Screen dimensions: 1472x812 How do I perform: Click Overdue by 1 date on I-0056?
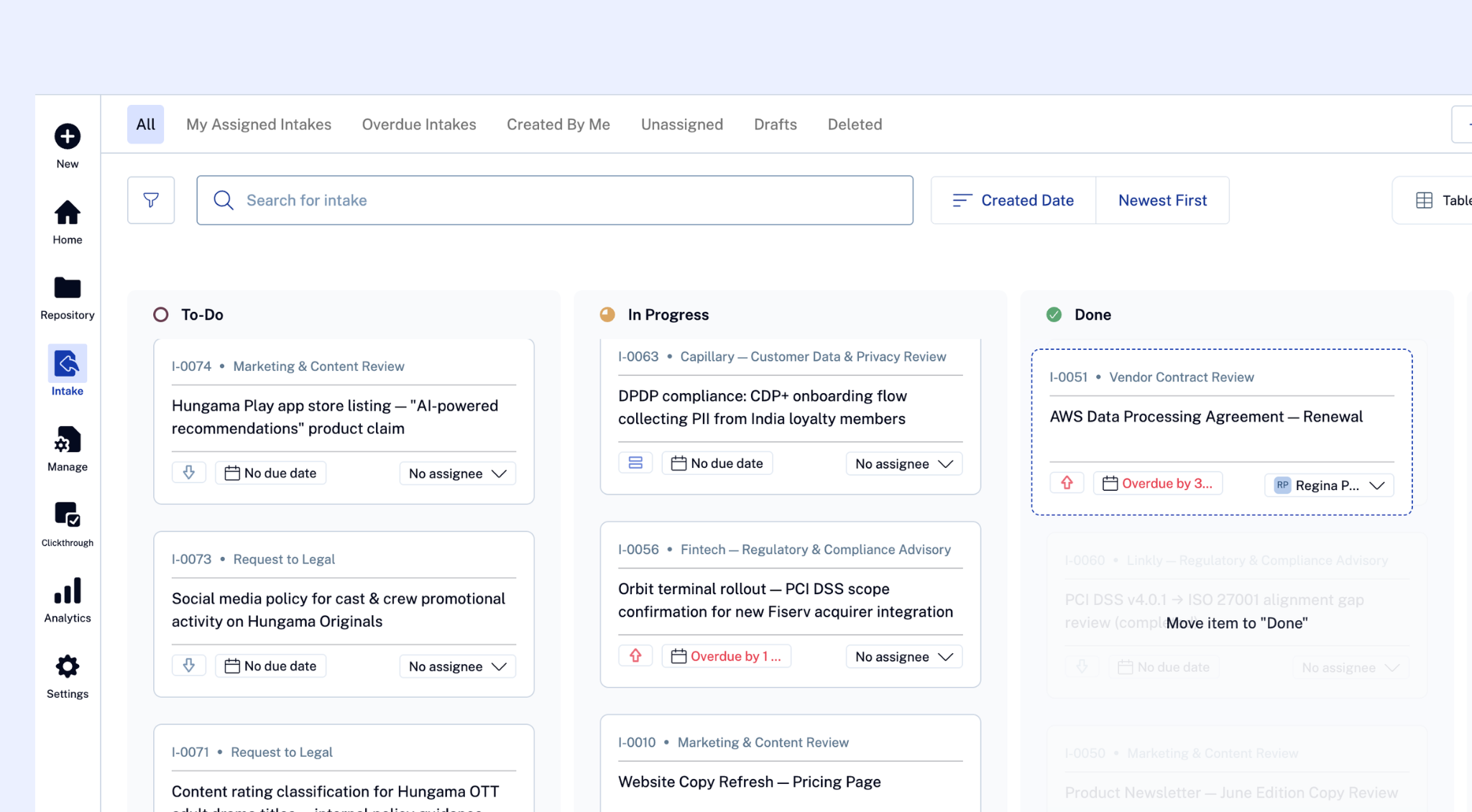tap(726, 656)
